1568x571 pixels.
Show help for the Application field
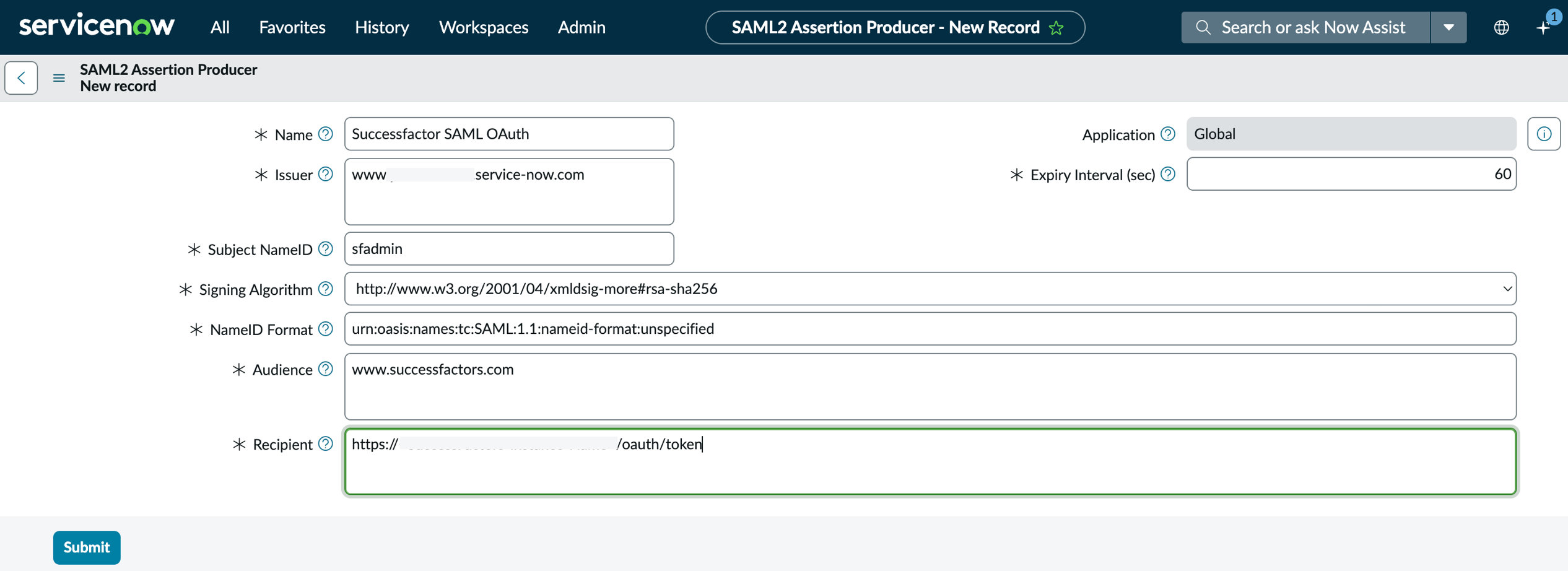click(x=1168, y=134)
